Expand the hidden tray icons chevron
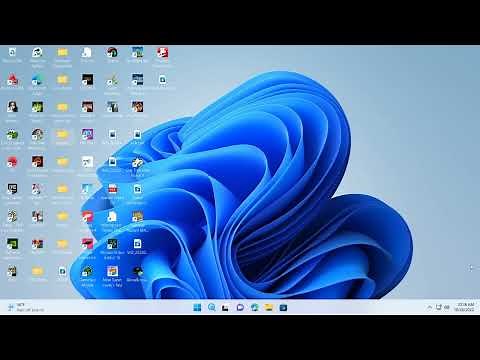The height and width of the screenshot is (360, 480). [429, 307]
